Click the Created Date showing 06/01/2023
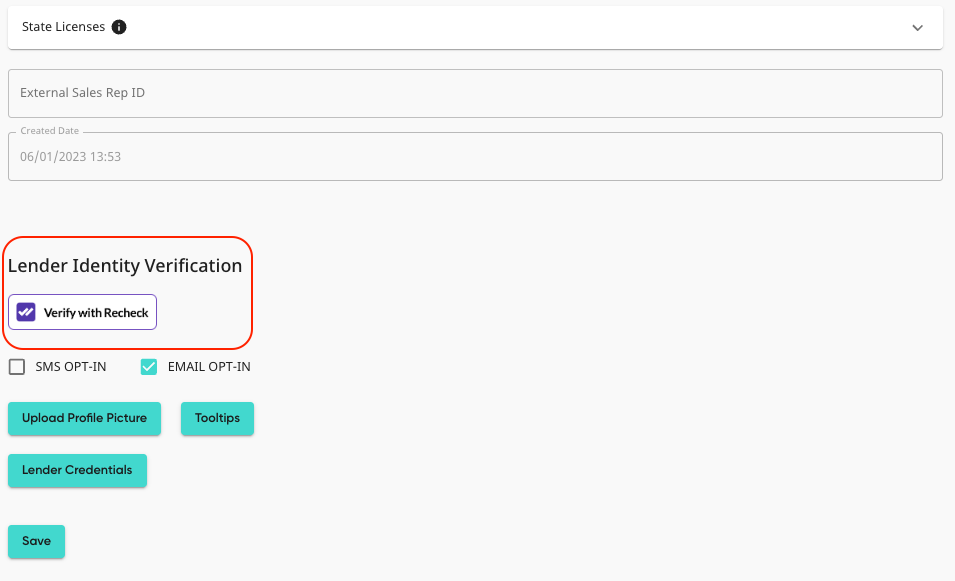955x581 pixels. click(x=475, y=156)
